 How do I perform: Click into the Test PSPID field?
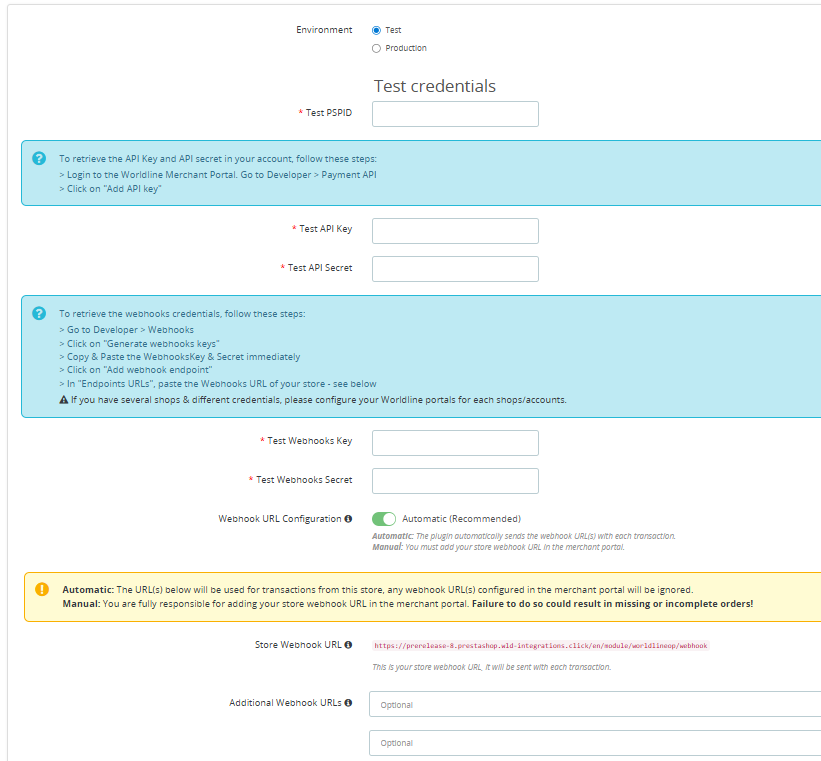tap(454, 113)
